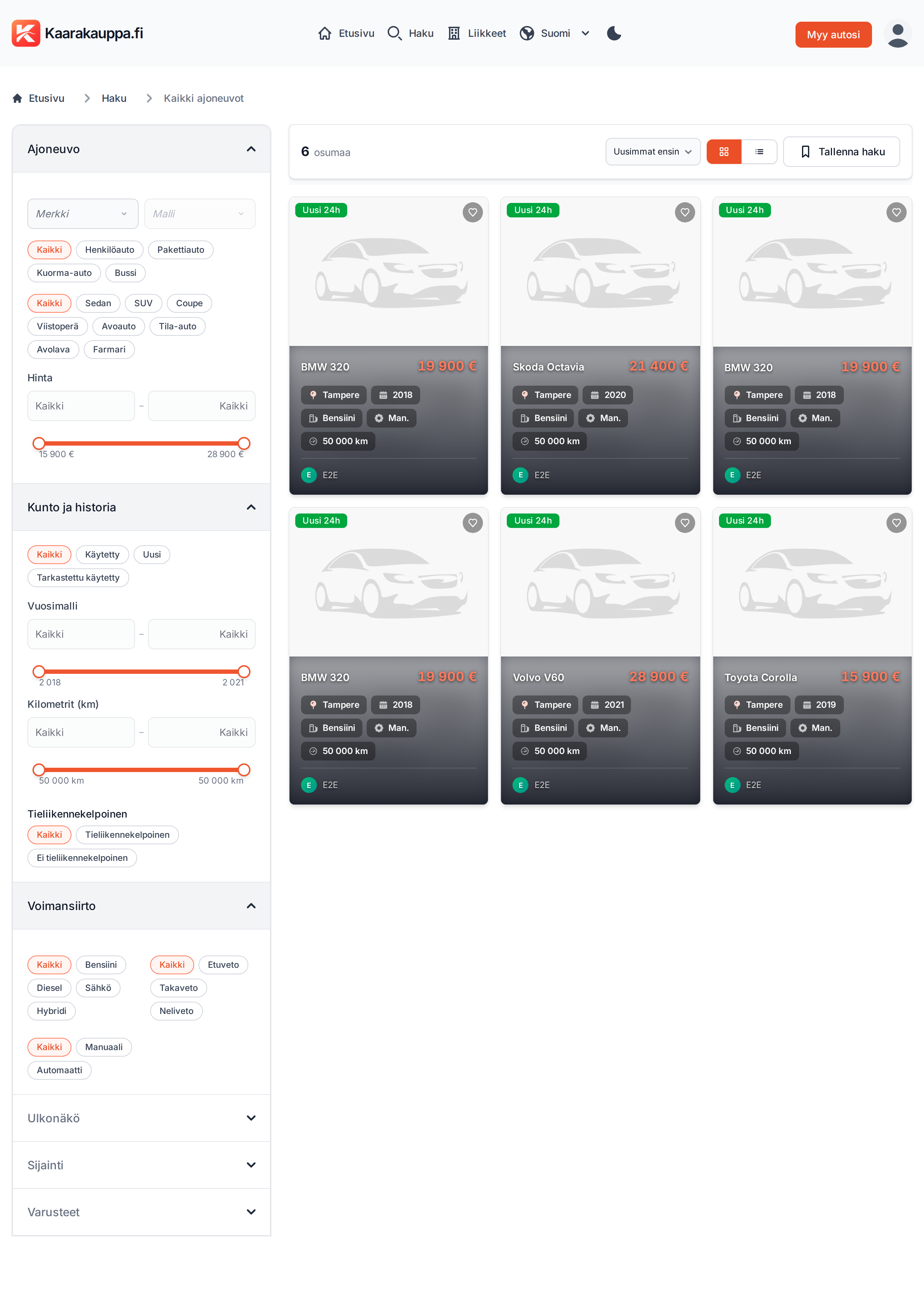This screenshot has height=1300, width=924.
Task: Click the Haku breadcrumb link
Action: coord(114,99)
